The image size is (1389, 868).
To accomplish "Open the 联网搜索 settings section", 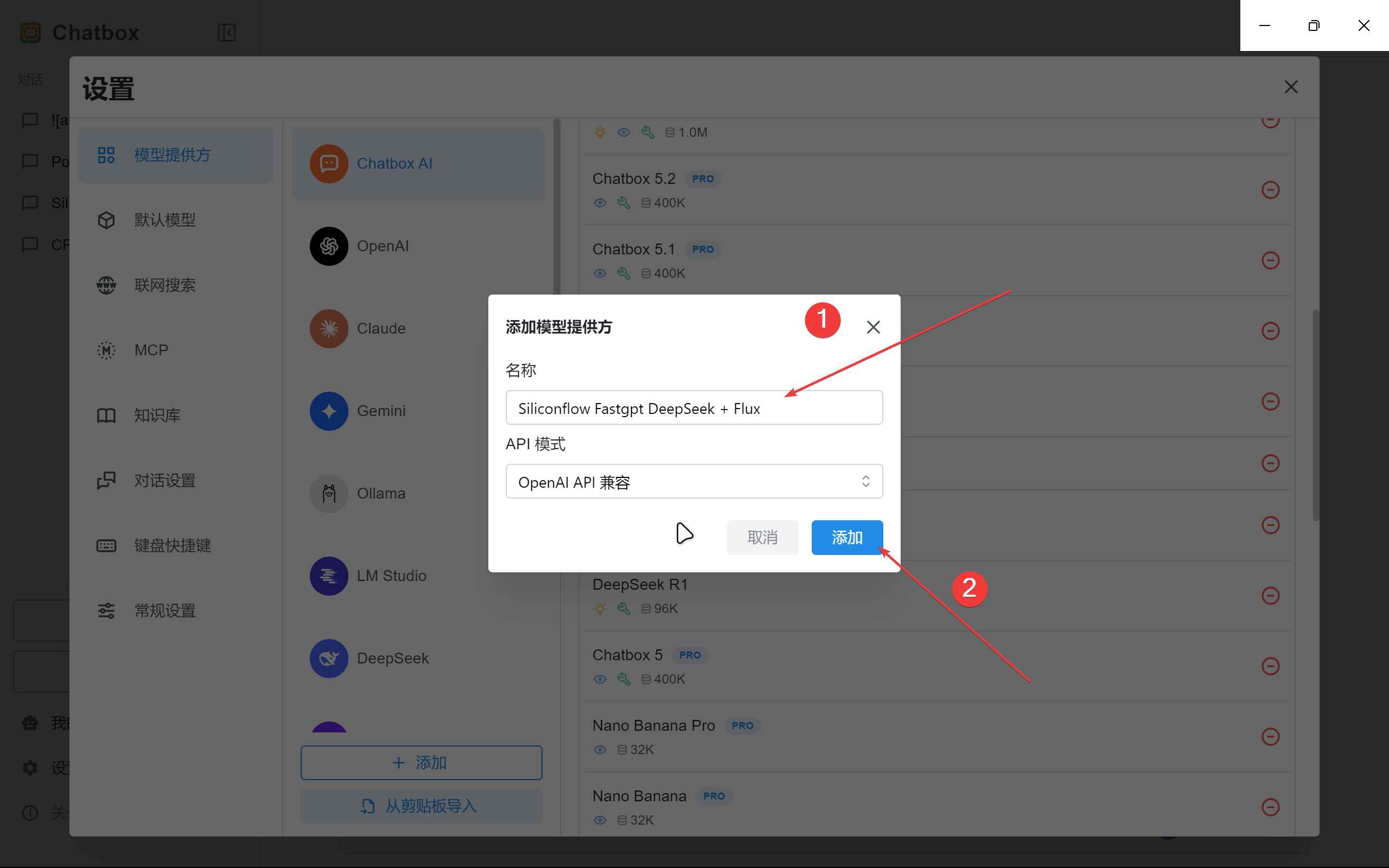I will pos(165,284).
